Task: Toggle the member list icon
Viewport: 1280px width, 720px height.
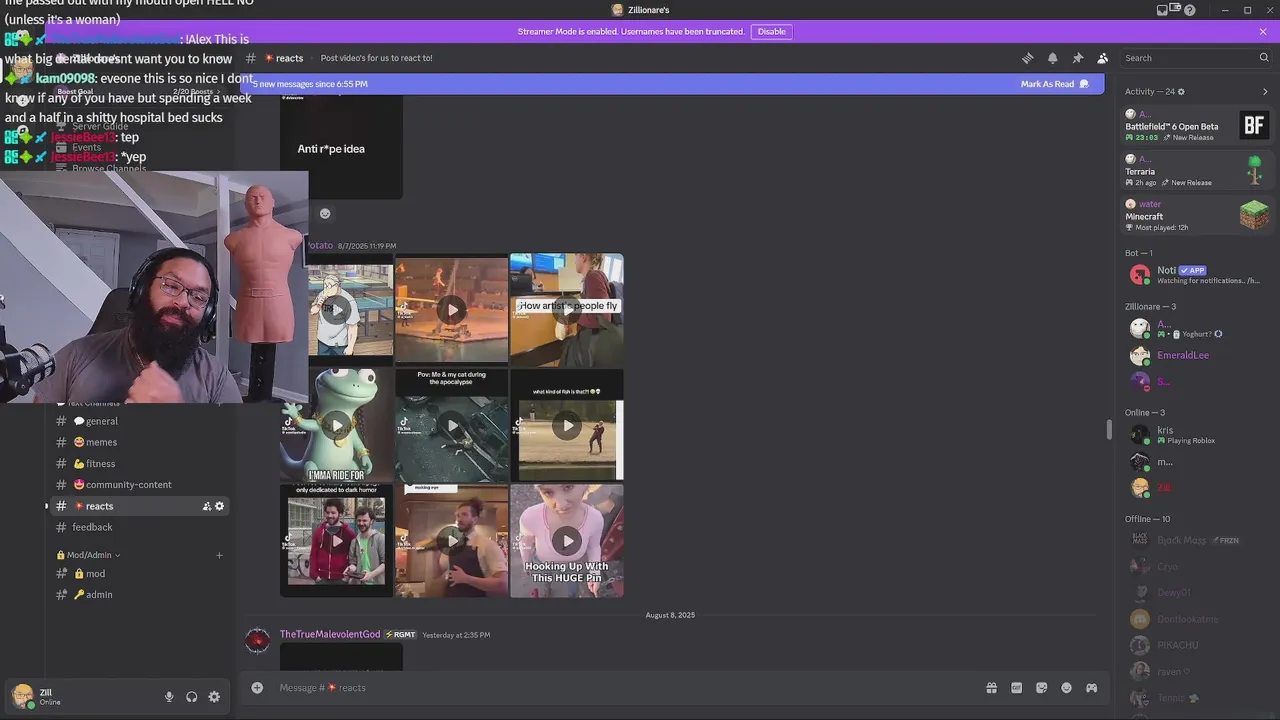Action: (x=1102, y=58)
